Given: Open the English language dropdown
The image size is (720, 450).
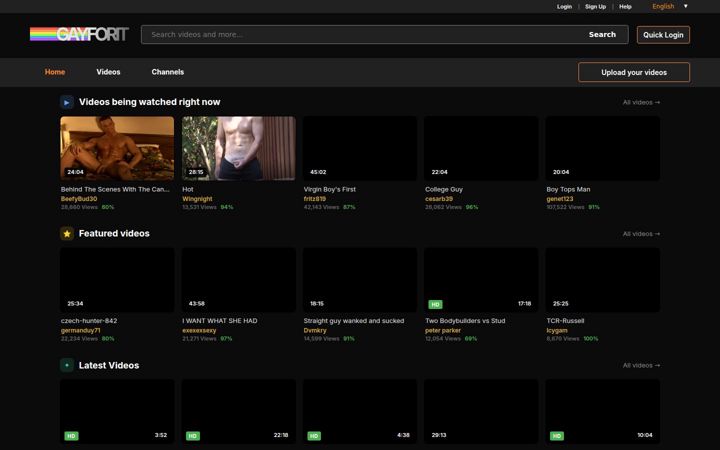Looking at the screenshot, I should click(669, 6).
